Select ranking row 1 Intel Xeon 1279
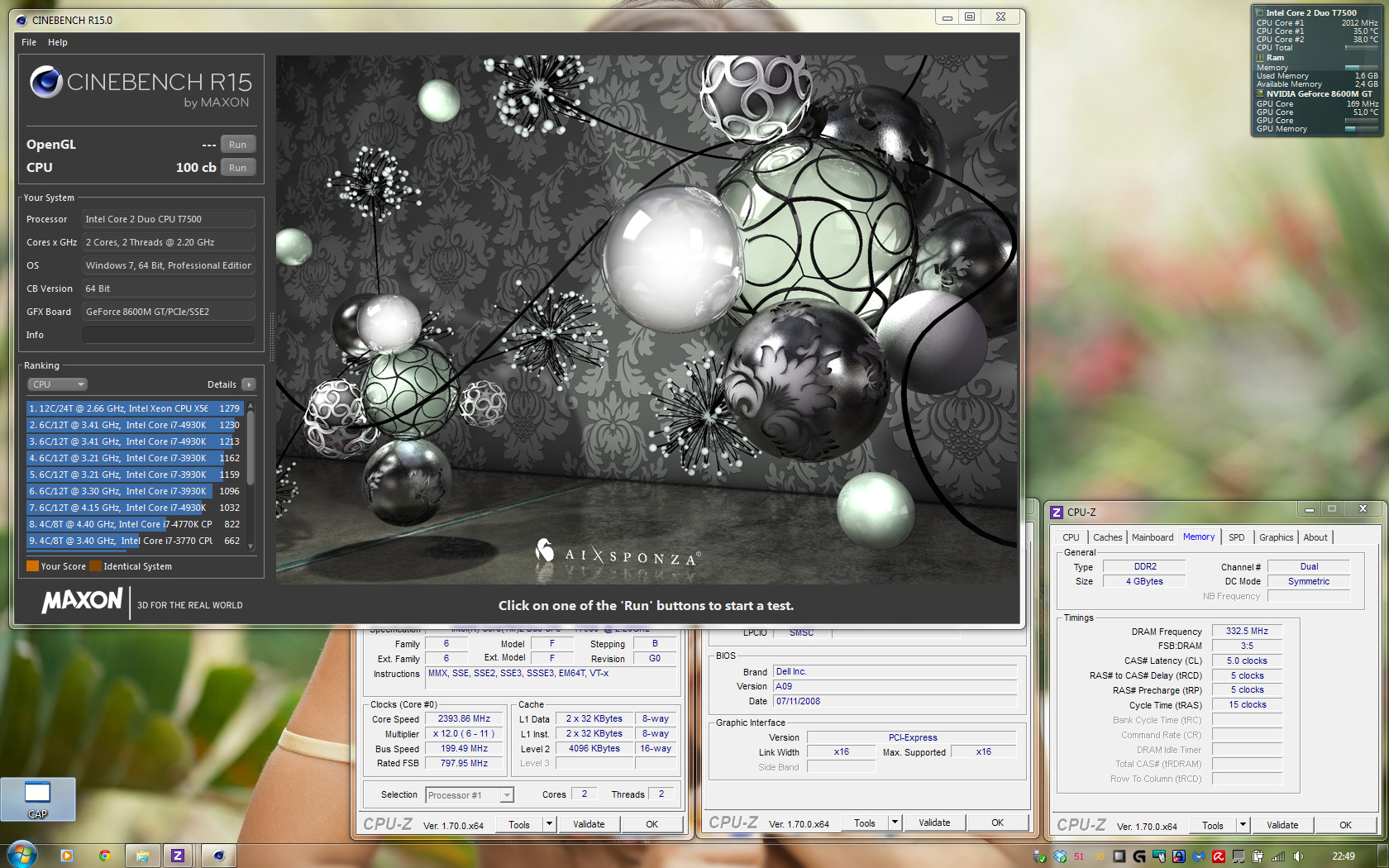This screenshot has height=868, width=1389. click(134, 408)
